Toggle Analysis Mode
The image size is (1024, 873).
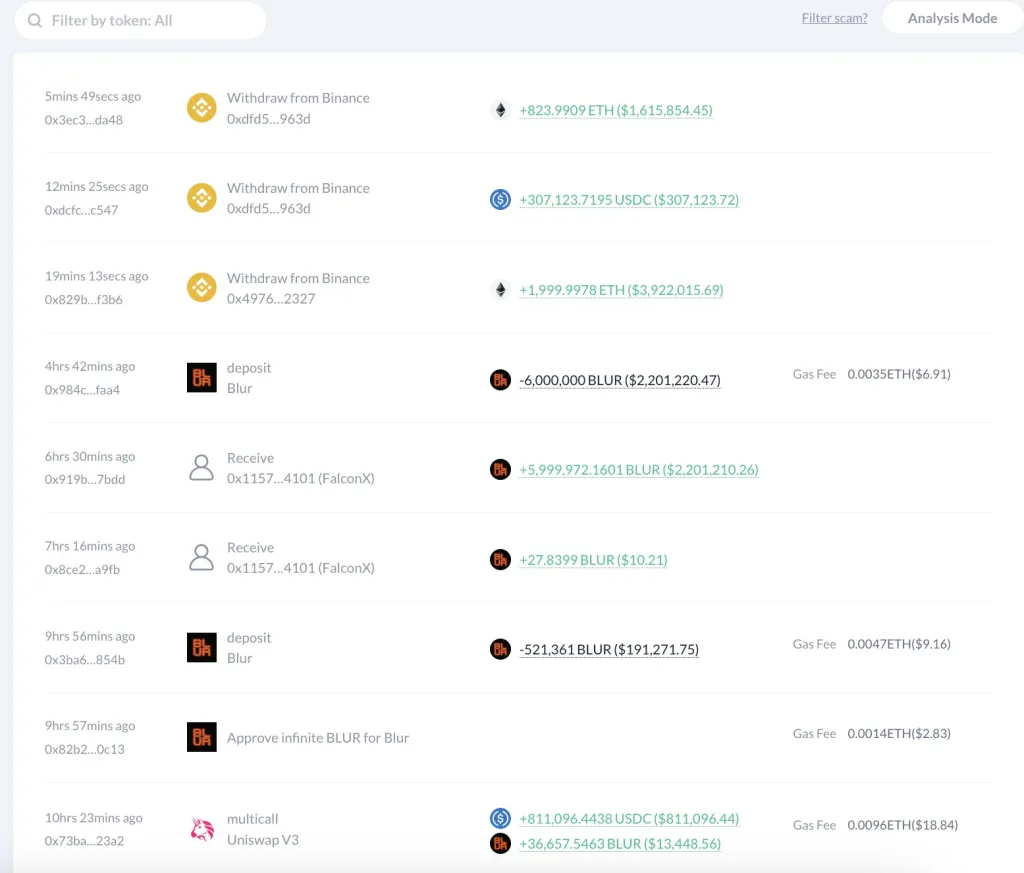(x=951, y=18)
